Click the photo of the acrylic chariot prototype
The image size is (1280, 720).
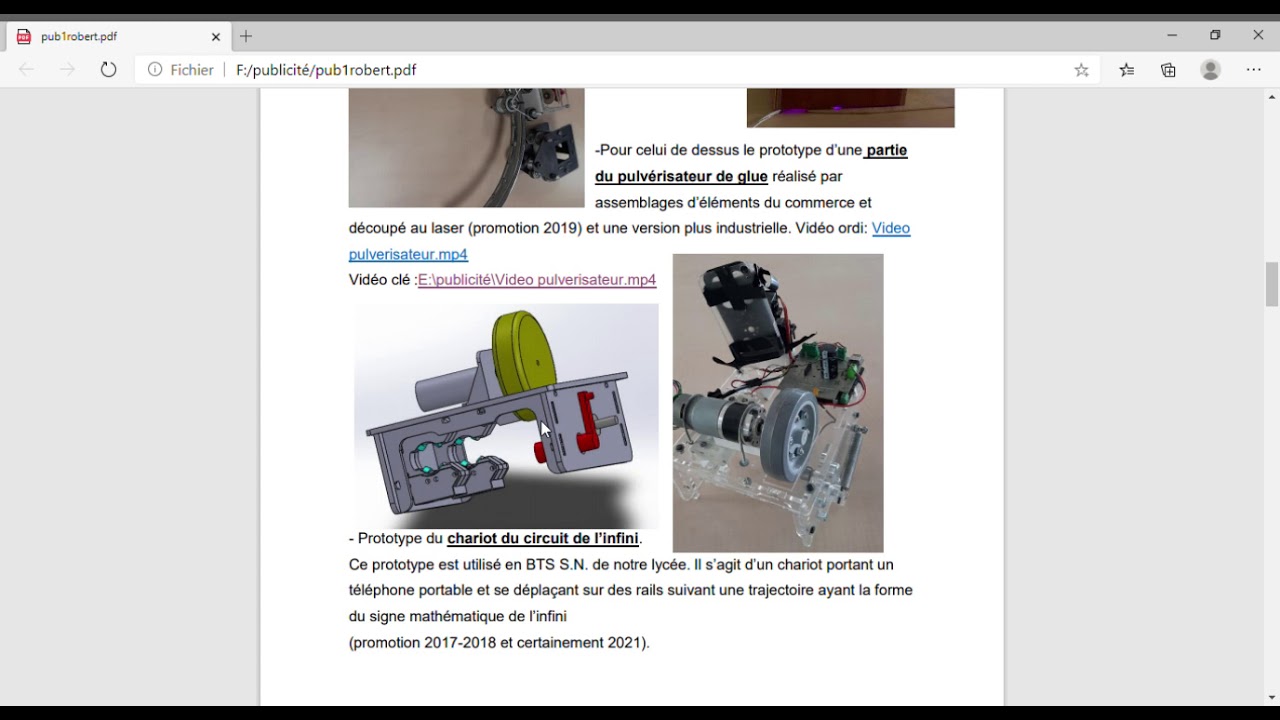point(778,403)
